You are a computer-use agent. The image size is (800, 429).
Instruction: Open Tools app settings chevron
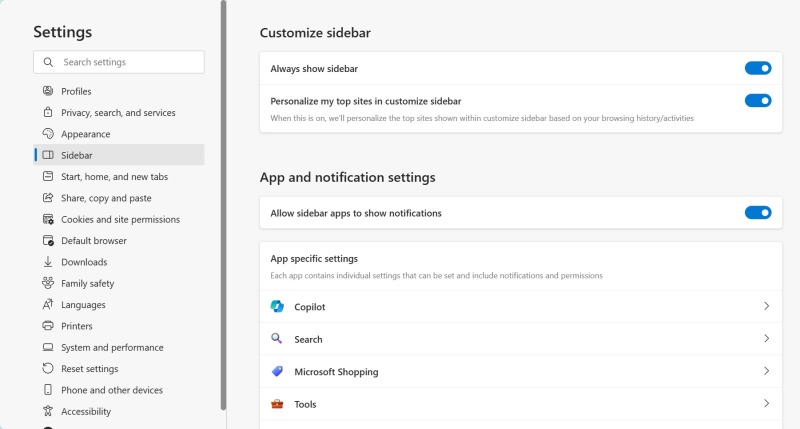(x=766, y=403)
